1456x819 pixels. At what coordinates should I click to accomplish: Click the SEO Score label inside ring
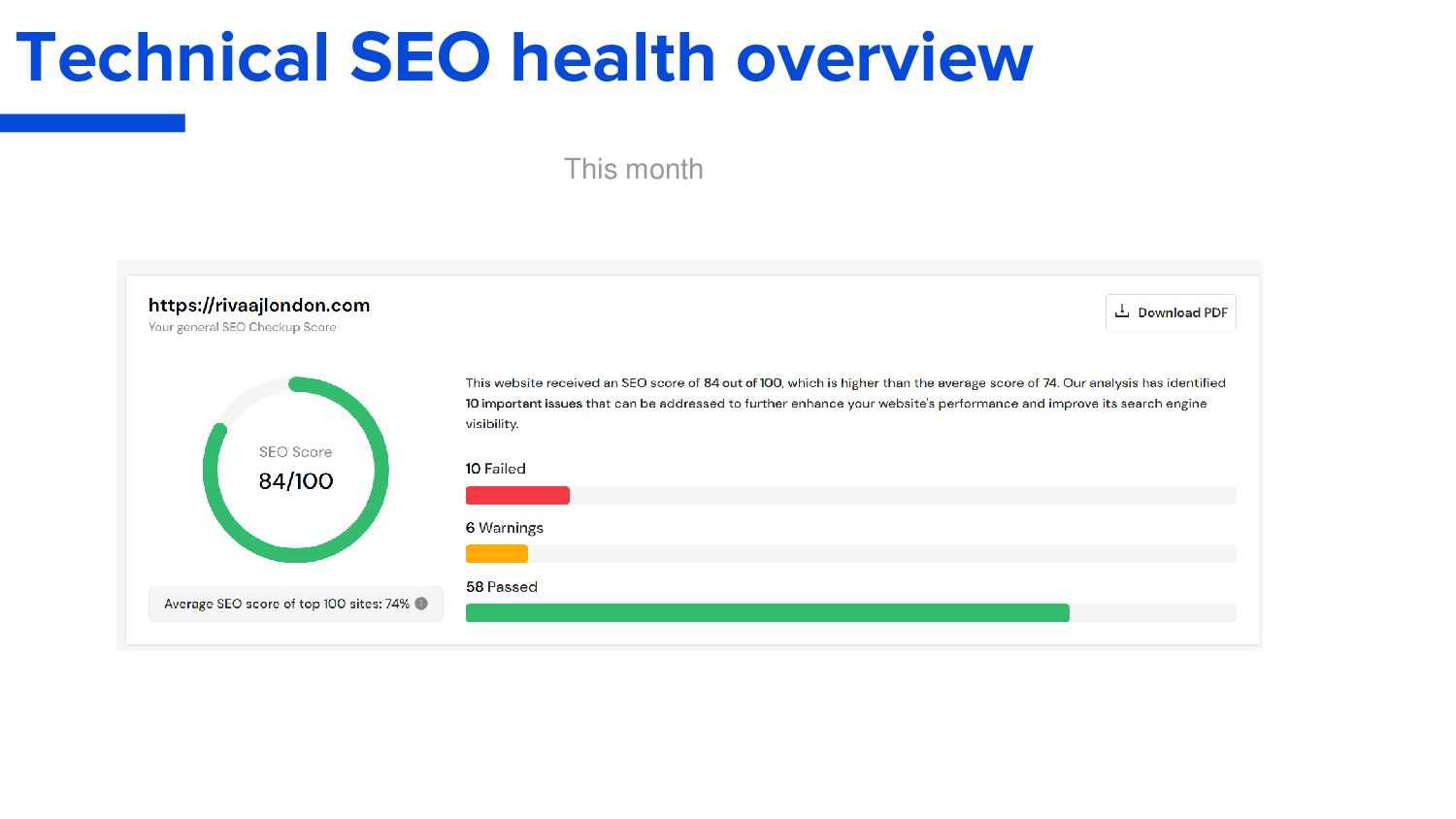coord(295,452)
